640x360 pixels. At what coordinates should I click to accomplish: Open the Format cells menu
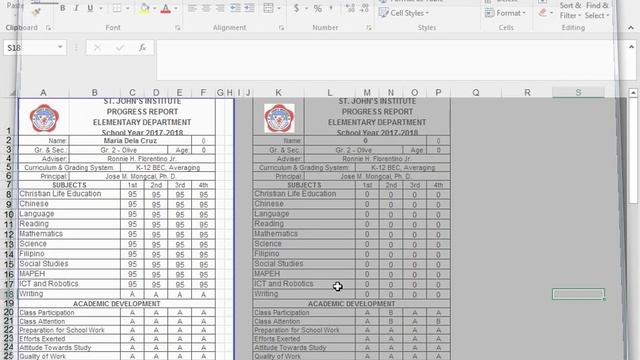pos(505,13)
